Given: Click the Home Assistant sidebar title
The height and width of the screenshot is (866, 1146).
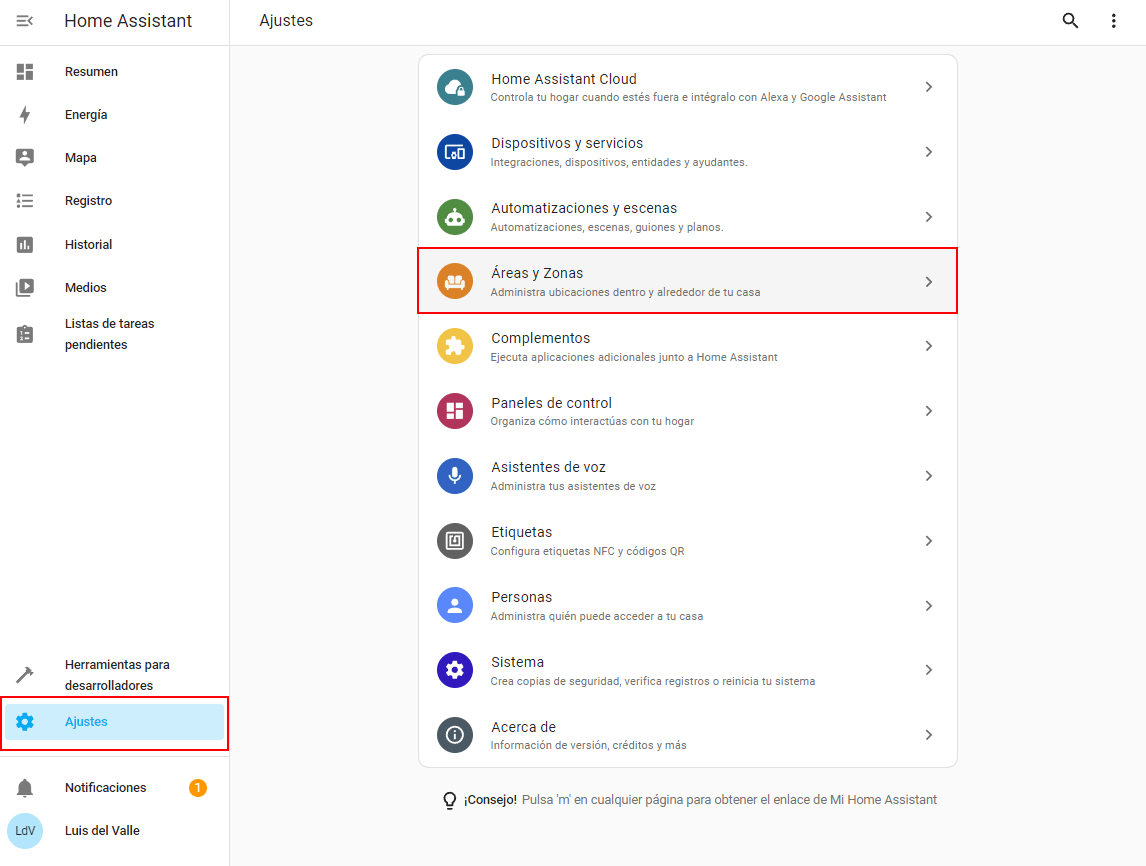Looking at the screenshot, I should (x=128, y=20).
